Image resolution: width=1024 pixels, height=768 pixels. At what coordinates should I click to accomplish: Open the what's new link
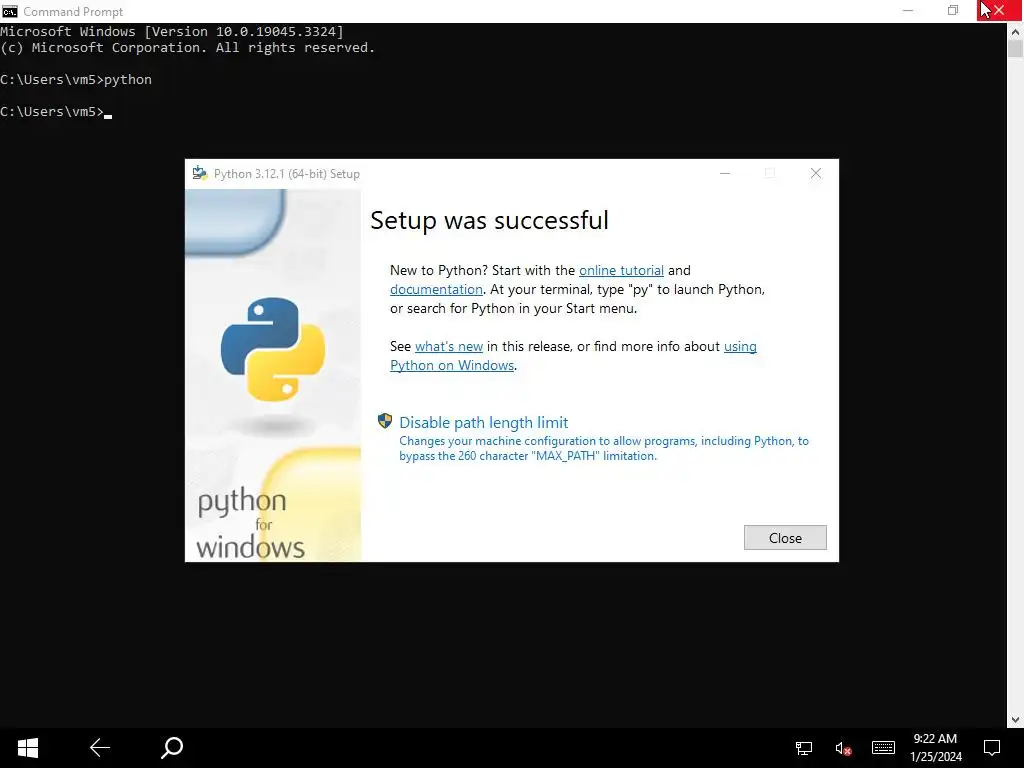click(449, 346)
